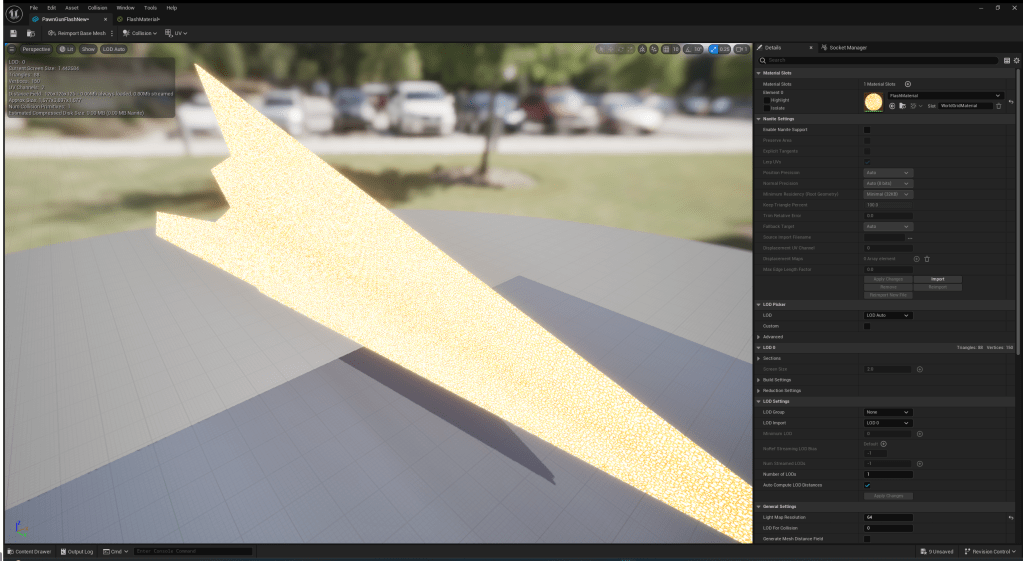Toggle Auto Compute LOD Distance checkbox
1023x561 pixels.
click(x=867, y=485)
